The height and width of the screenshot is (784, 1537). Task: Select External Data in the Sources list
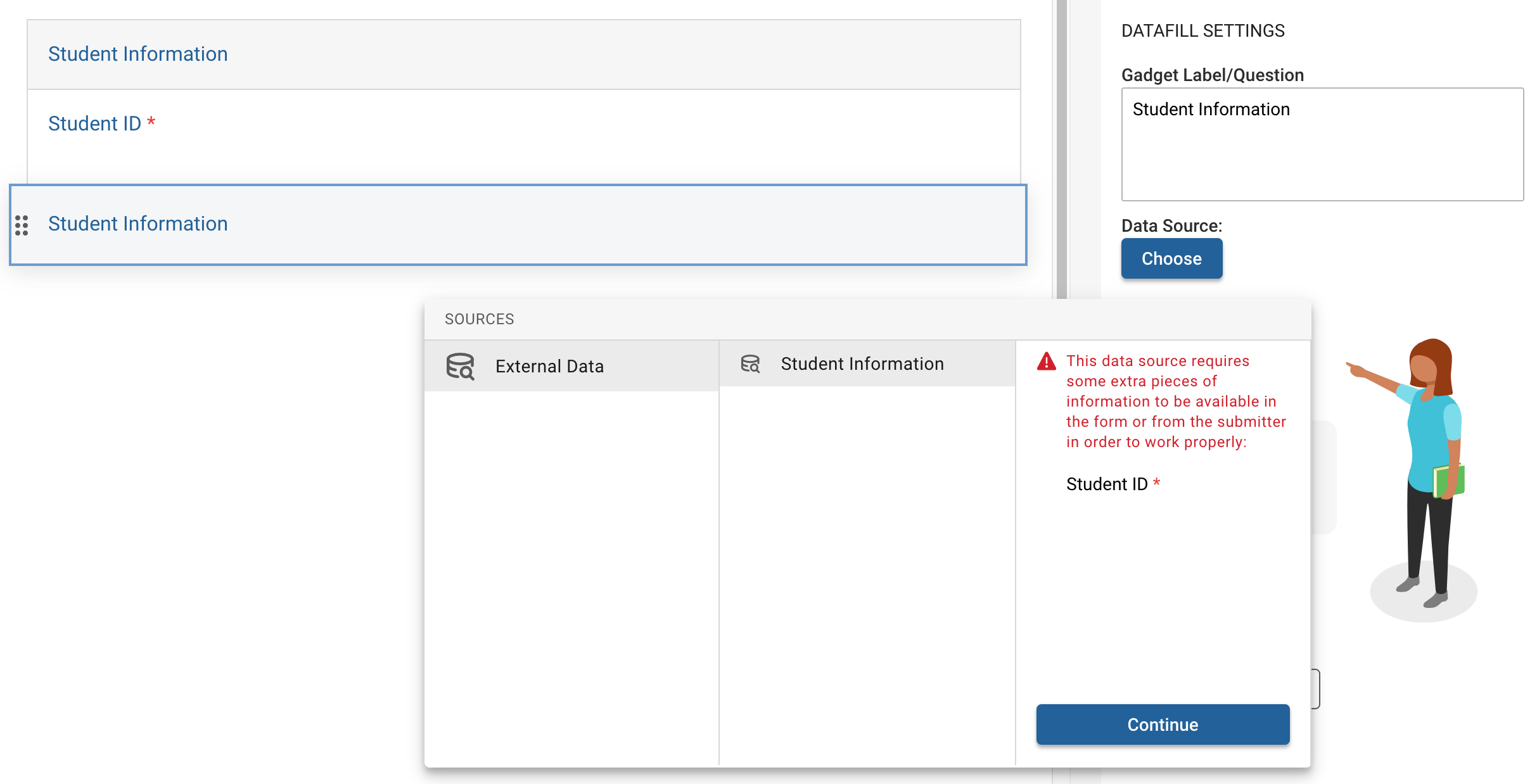pos(549,365)
